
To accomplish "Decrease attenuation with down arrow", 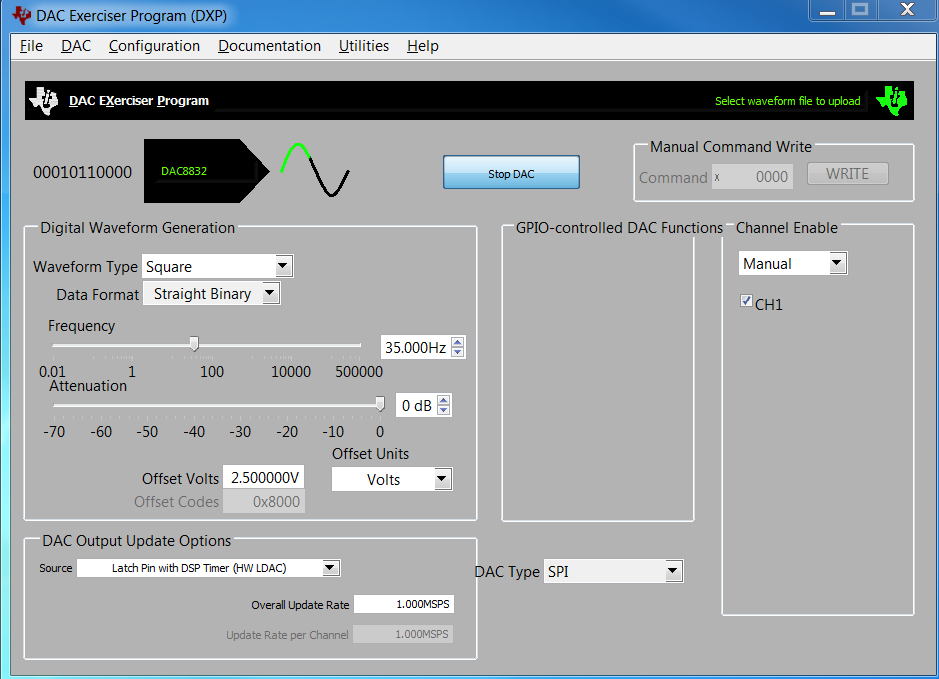I will [x=443, y=410].
